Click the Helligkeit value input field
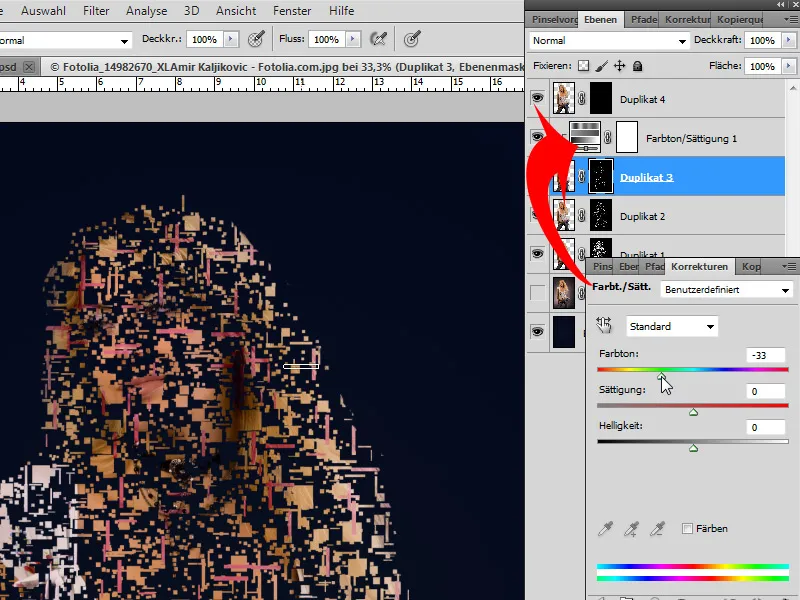 765,428
